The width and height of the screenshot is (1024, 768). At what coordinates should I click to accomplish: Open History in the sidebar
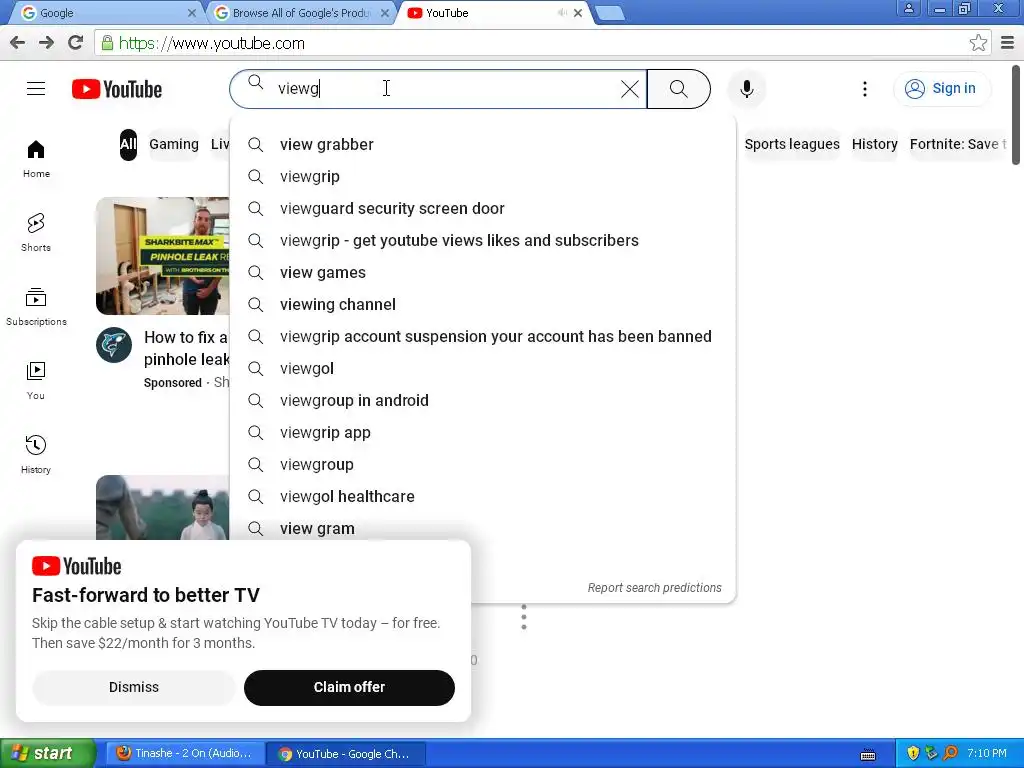pyautogui.click(x=36, y=454)
